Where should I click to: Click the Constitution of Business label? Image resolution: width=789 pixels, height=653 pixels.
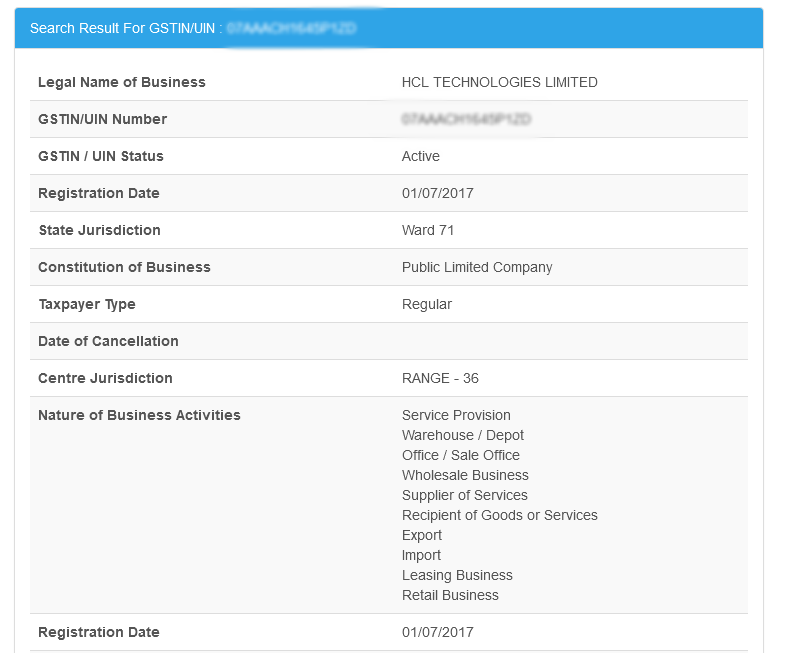124,267
